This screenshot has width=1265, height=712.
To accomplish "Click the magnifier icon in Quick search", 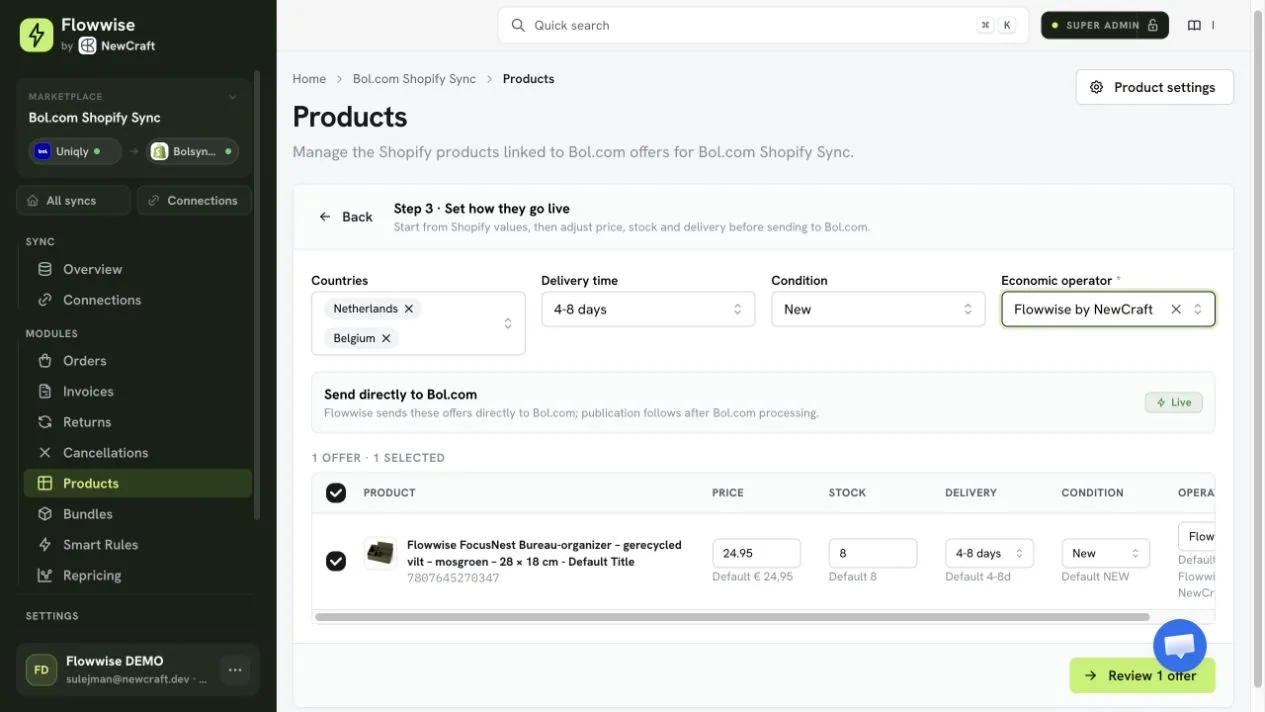I will point(518,25).
